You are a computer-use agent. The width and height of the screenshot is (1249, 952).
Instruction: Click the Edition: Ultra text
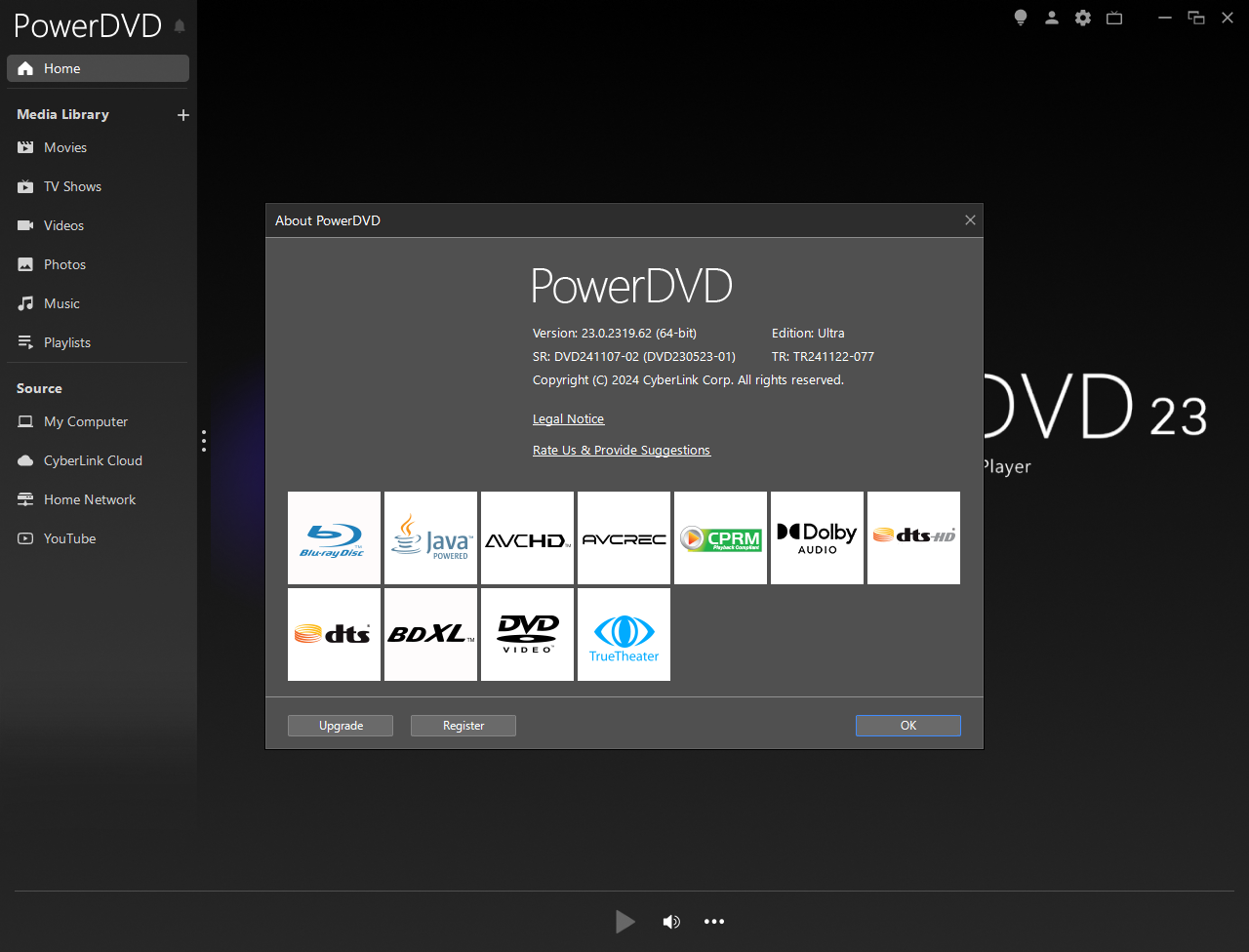point(808,333)
